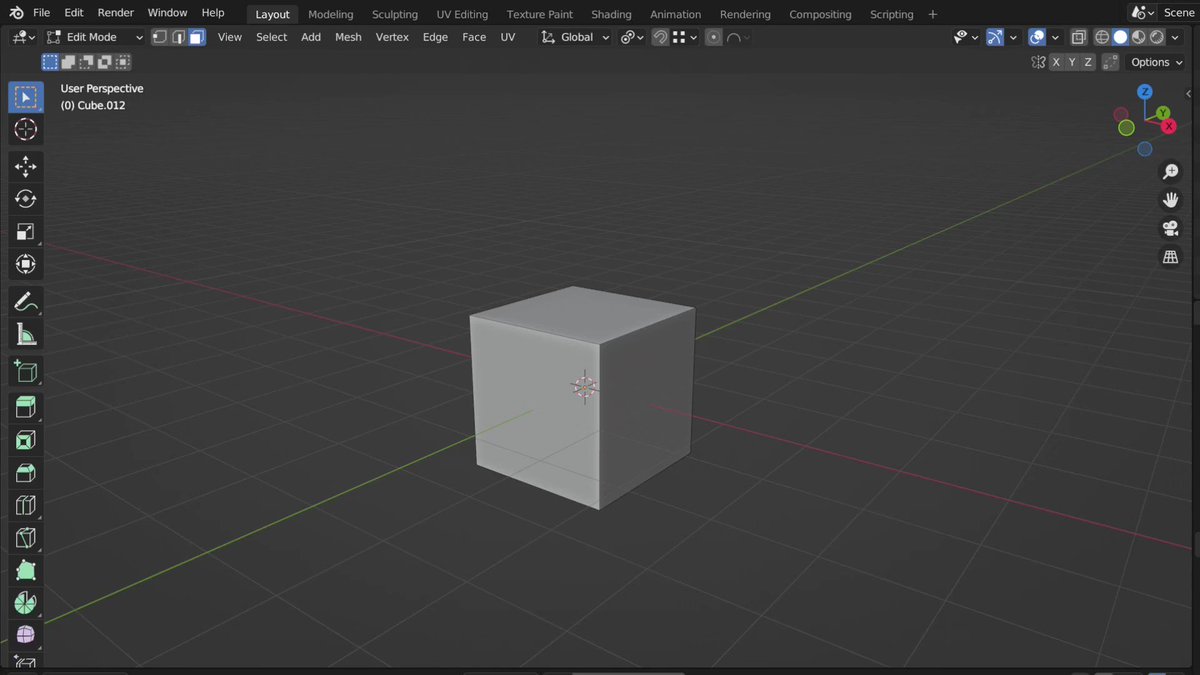
Task: Toggle snapping magnet
Action: [660, 37]
